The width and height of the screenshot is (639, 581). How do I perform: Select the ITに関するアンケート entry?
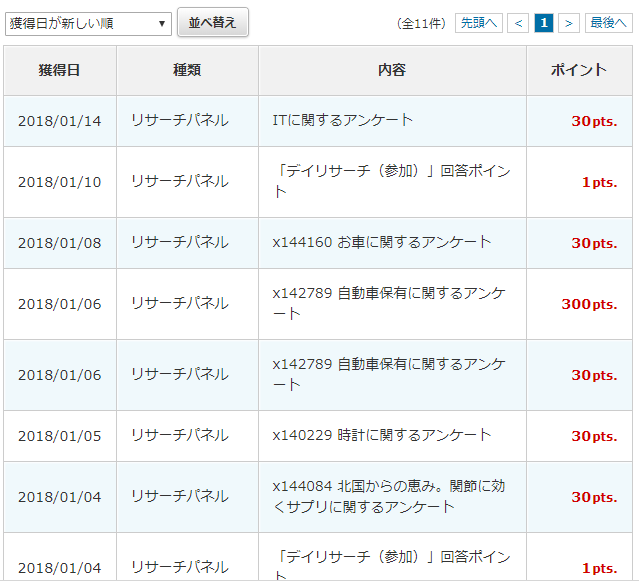pyautogui.click(x=343, y=120)
